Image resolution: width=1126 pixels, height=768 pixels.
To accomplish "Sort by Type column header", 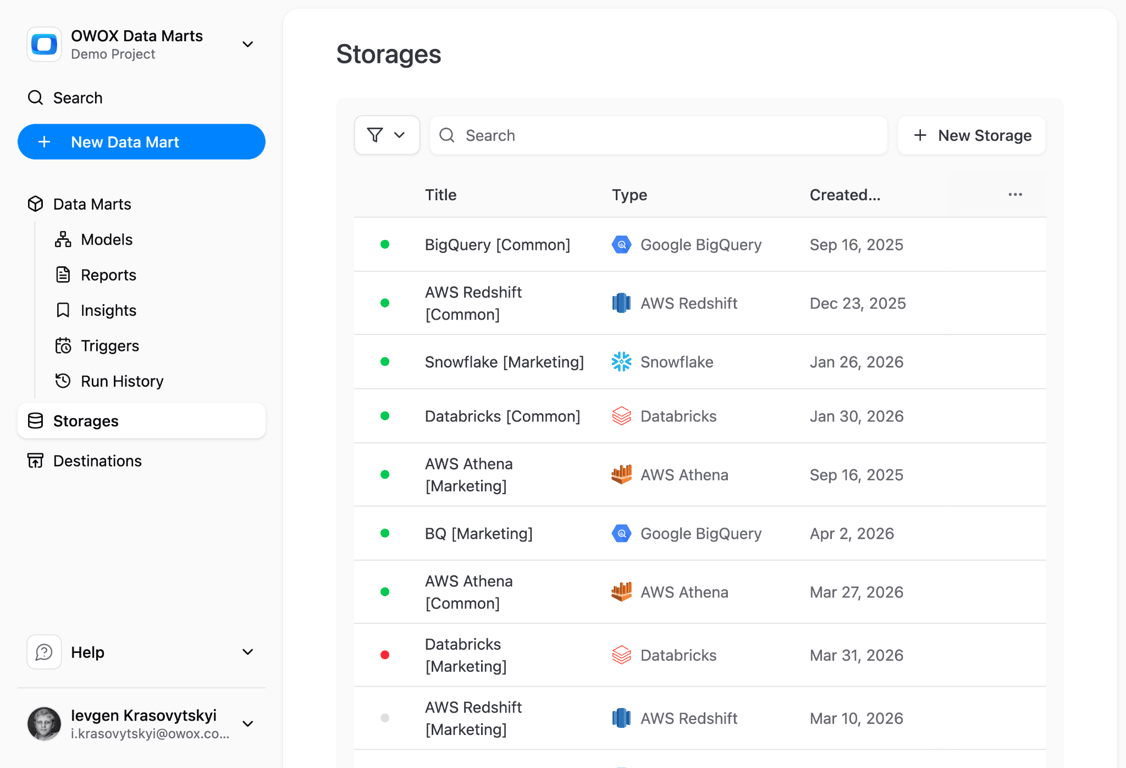I will 630,195.
